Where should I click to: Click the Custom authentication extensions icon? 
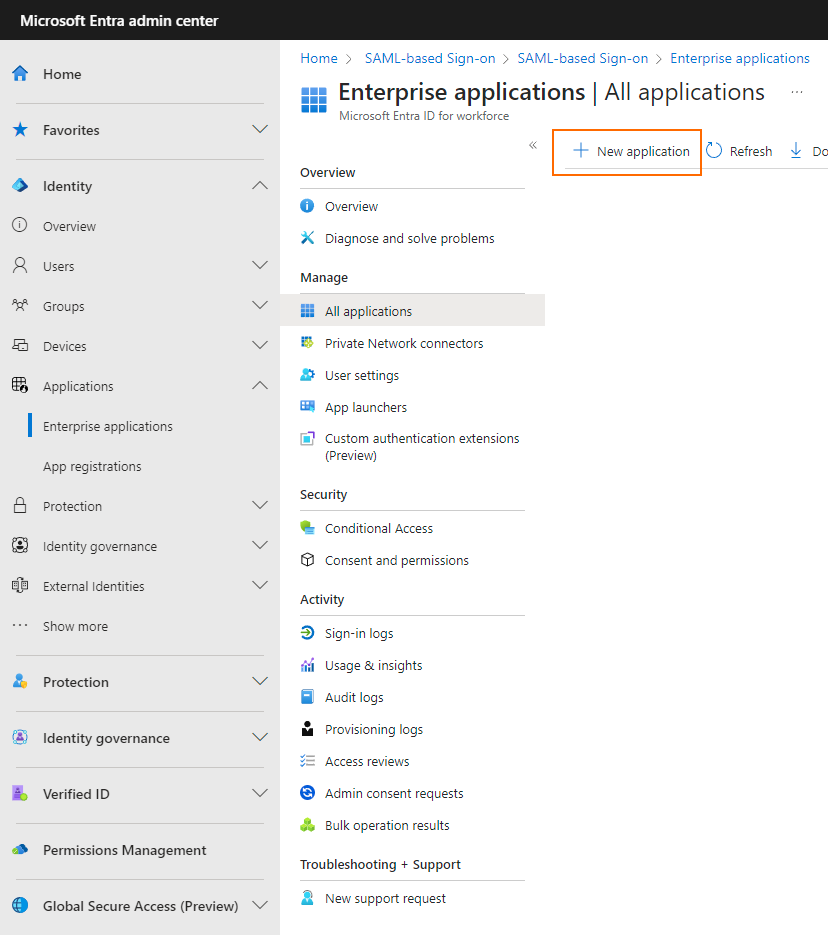tap(308, 438)
